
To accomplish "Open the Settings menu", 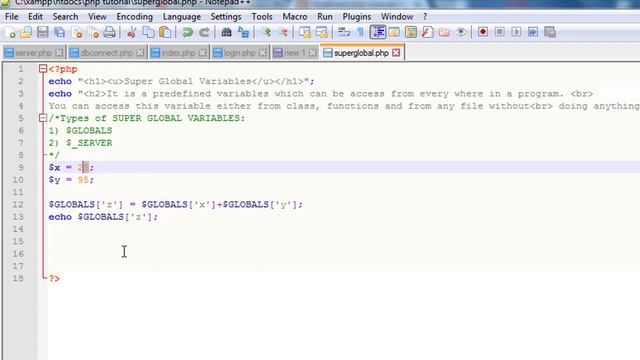I will pos(226,17).
